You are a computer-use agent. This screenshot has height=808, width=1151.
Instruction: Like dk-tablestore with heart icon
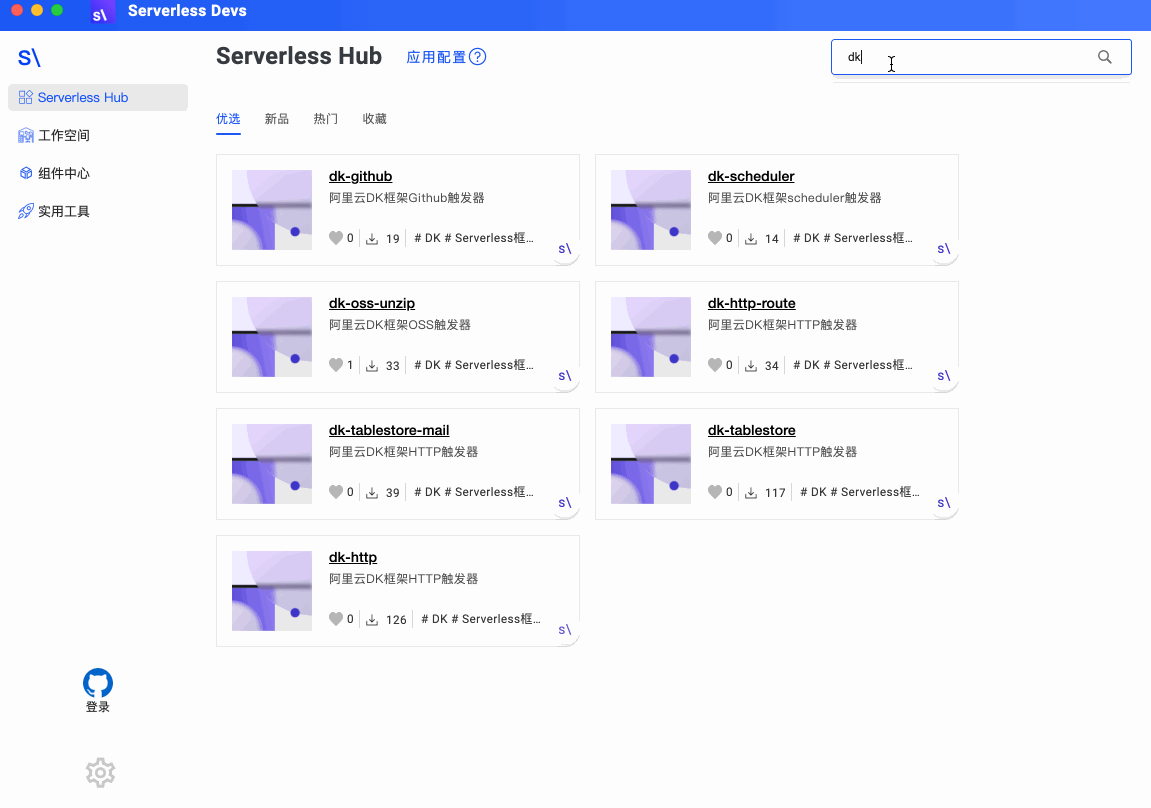pos(714,492)
